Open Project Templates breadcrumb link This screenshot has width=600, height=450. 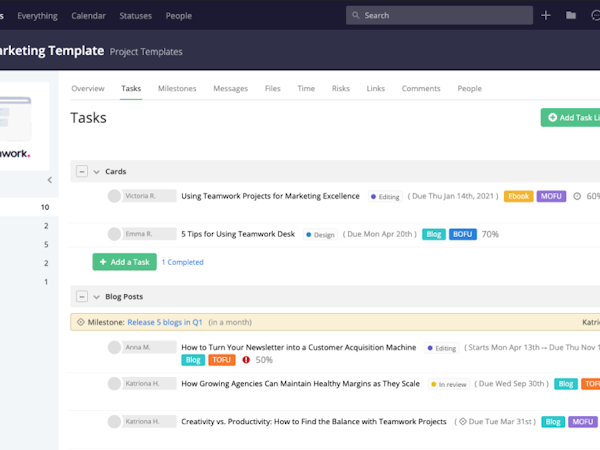click(146, 52)
